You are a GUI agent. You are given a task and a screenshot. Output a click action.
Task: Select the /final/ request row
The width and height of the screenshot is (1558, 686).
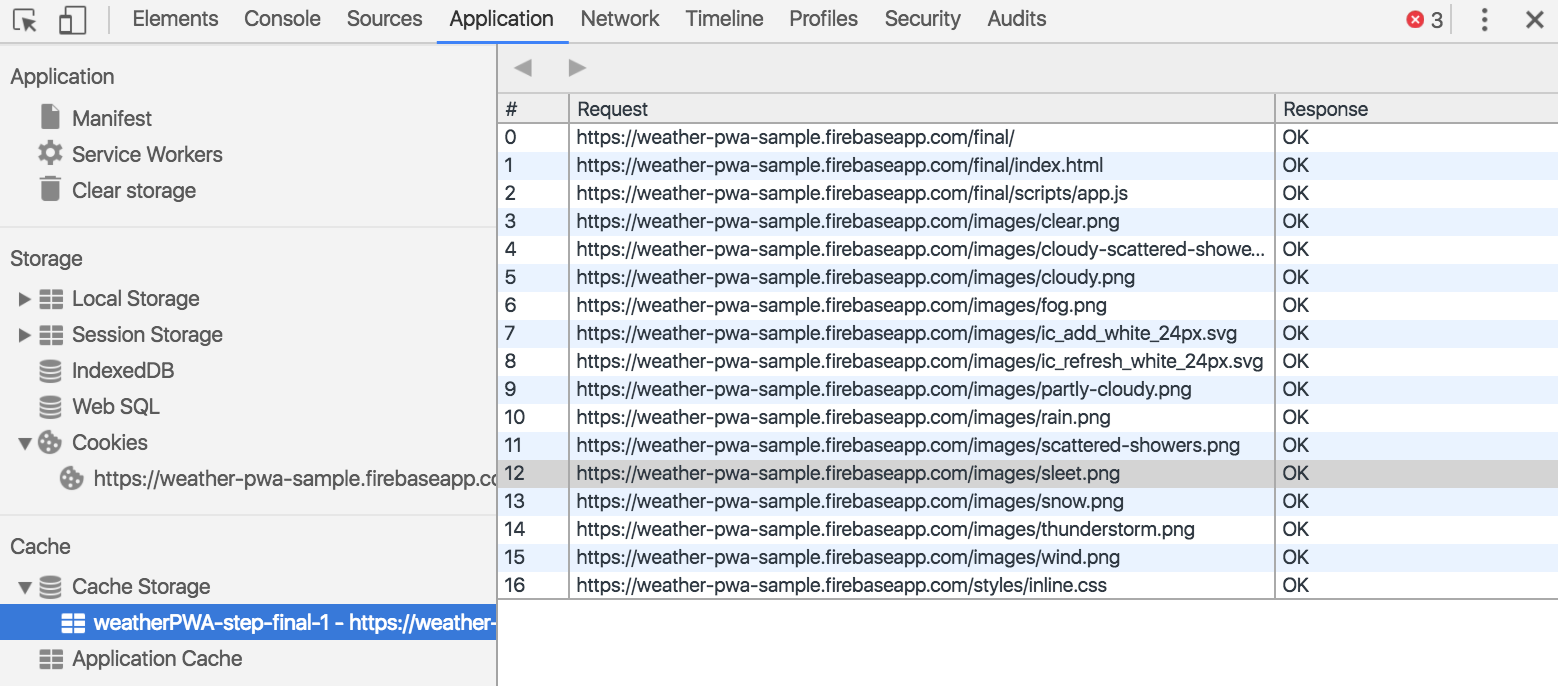(x=1028, y=137)
